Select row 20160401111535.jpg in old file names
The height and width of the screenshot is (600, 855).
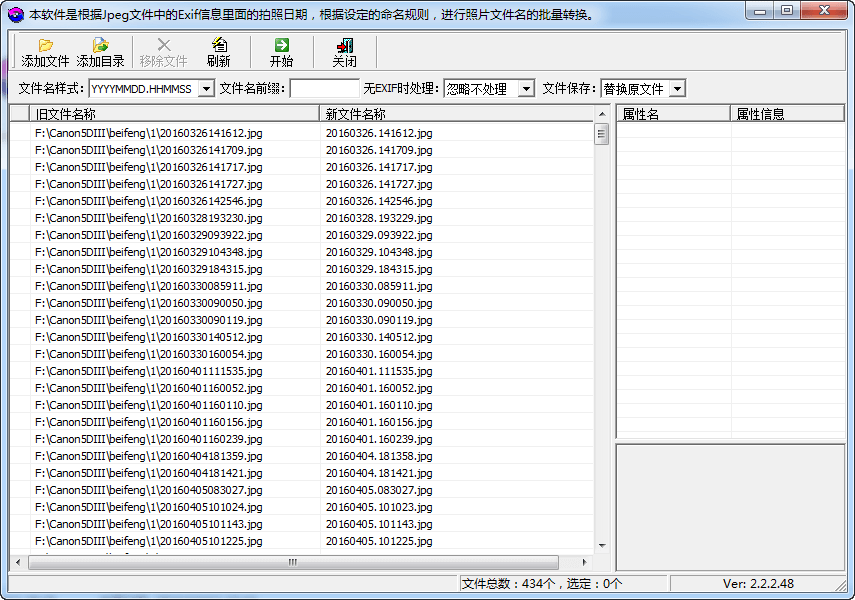pyautogui.click(x=148, y=371)
